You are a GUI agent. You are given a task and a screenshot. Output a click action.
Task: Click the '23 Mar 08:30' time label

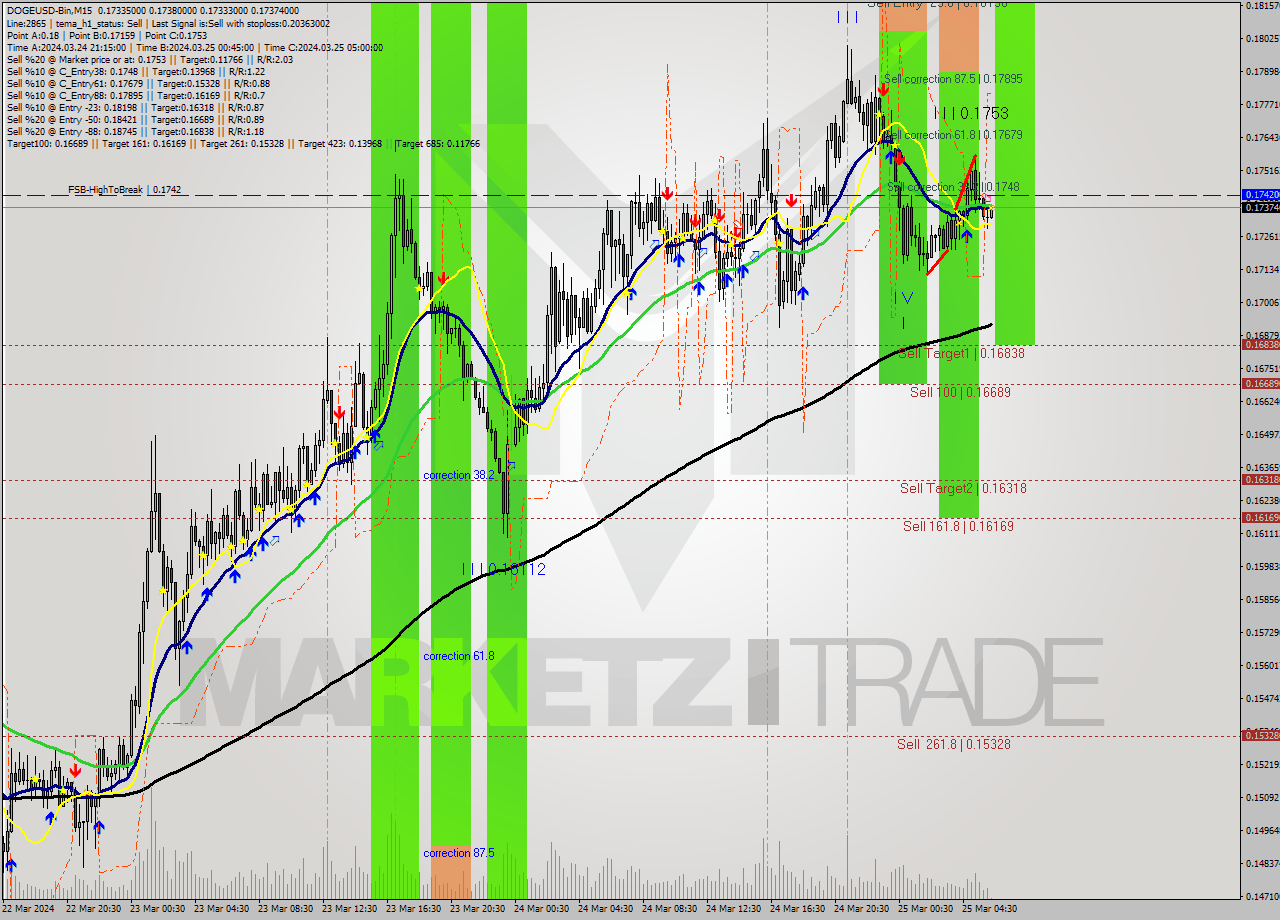(x=287, y=909)
